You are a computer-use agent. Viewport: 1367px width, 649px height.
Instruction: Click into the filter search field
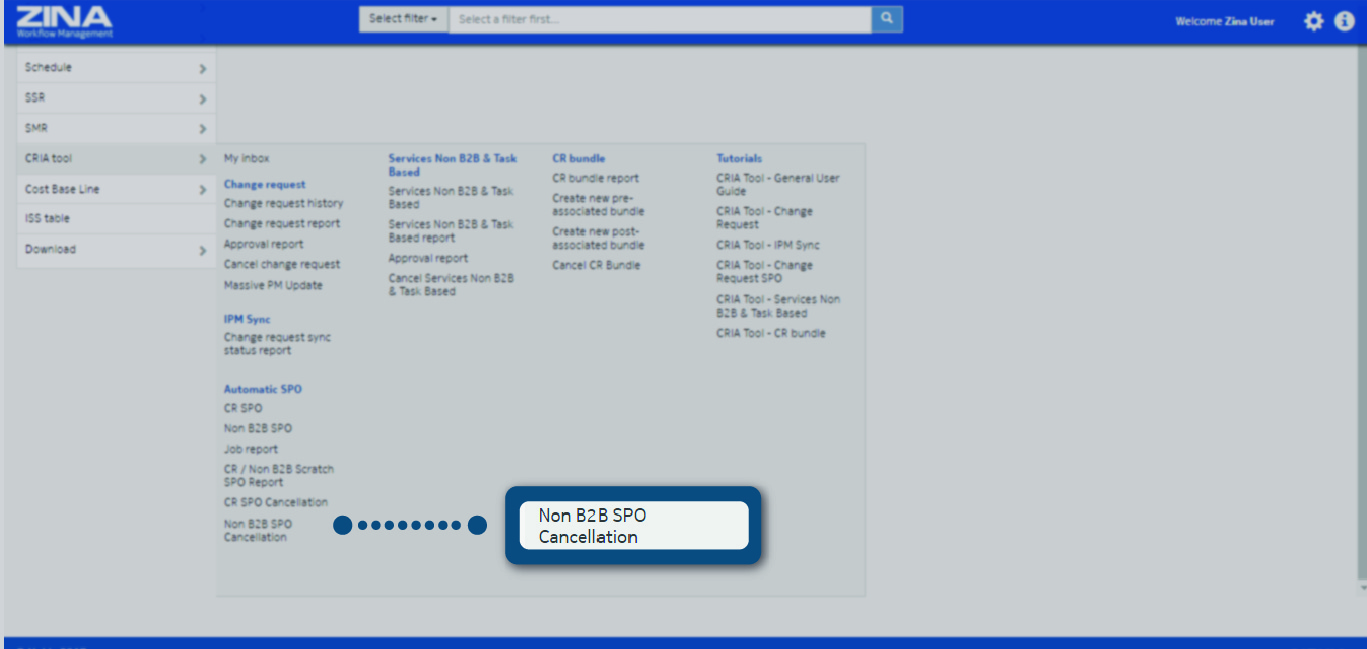(x=660, y=19)
